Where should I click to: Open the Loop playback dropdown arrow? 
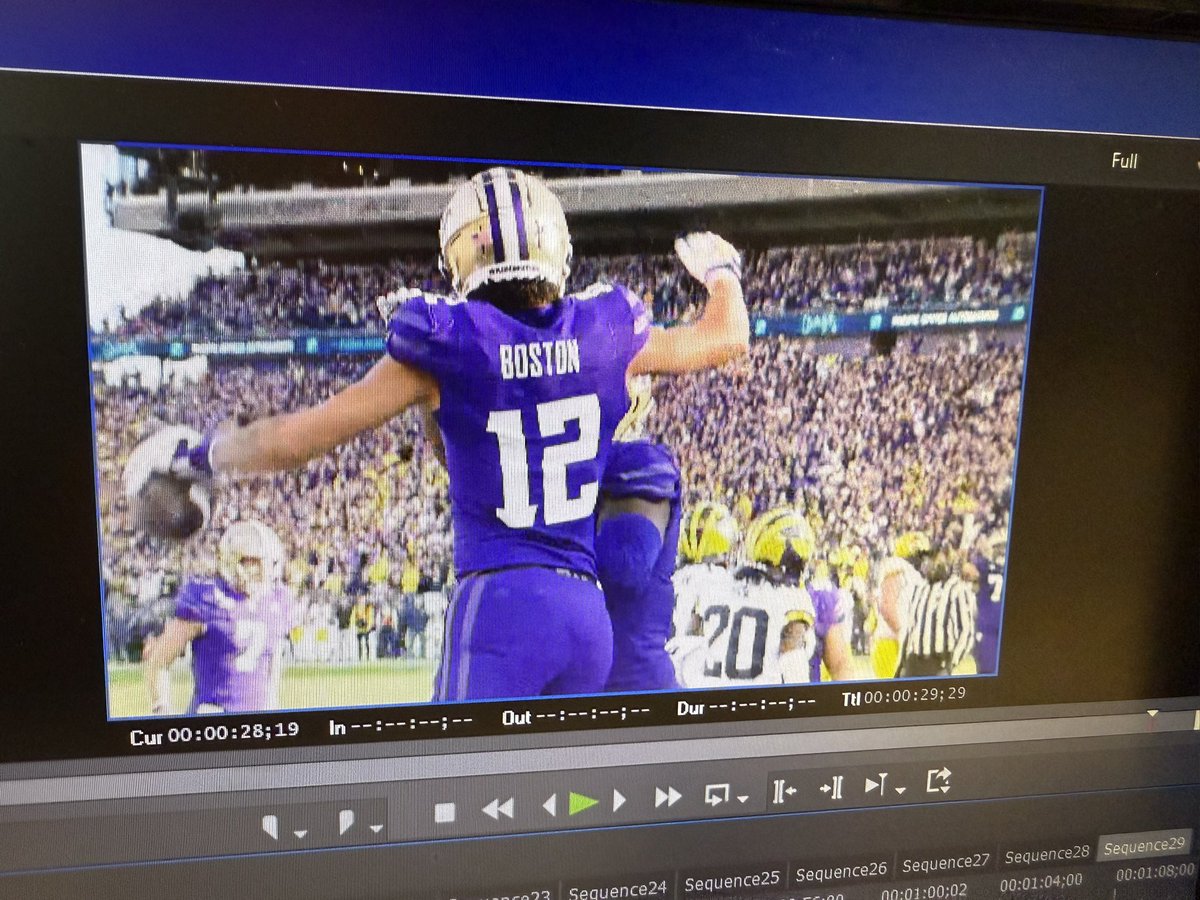tap(742, 798)
